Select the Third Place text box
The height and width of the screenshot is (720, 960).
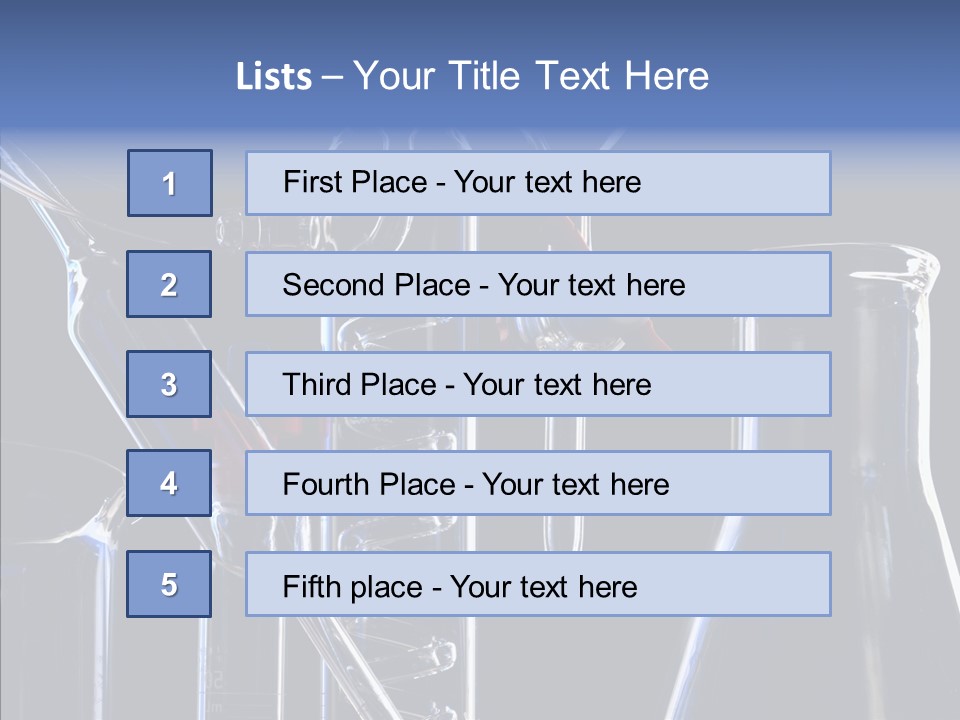pos(538,384)
